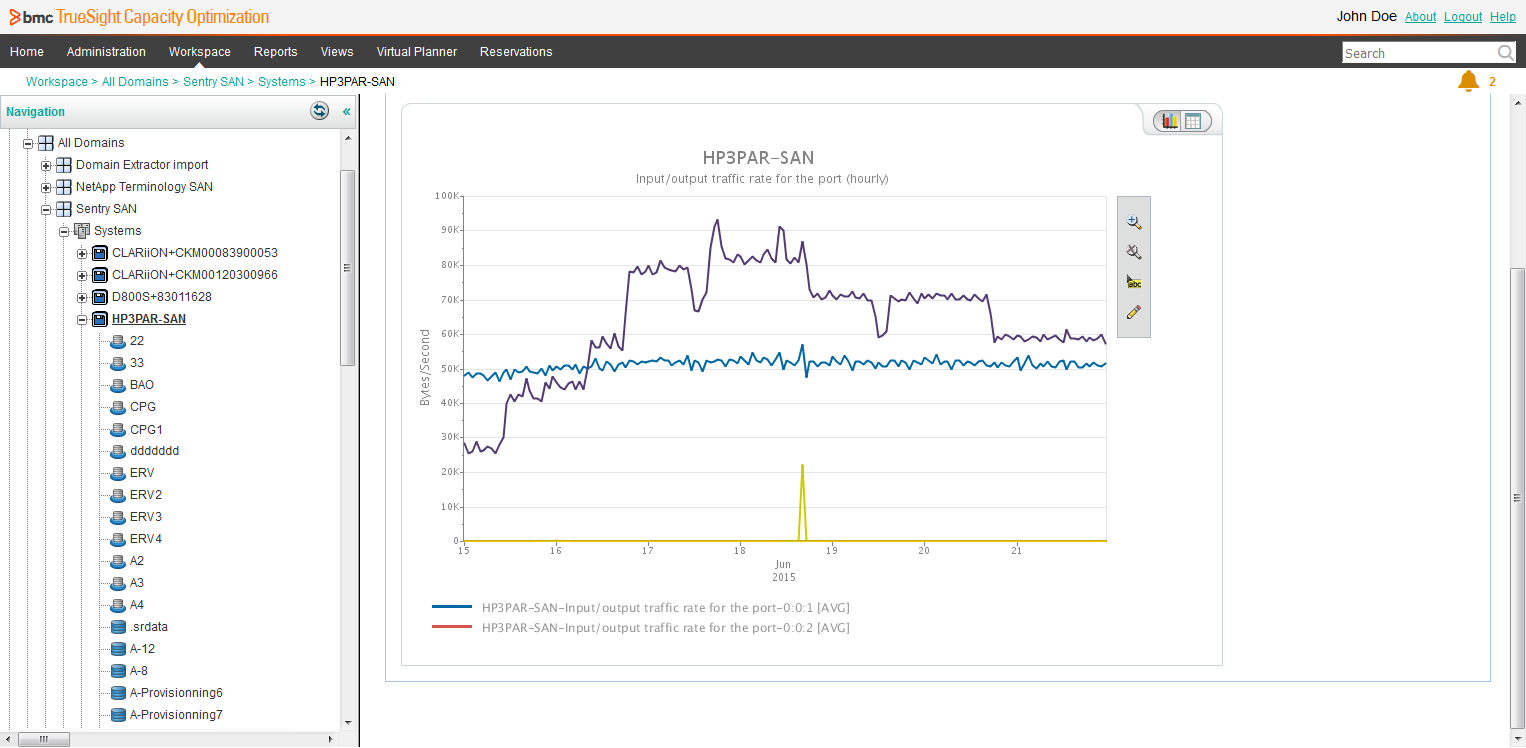Select the zoom in chart tool

1134,222
